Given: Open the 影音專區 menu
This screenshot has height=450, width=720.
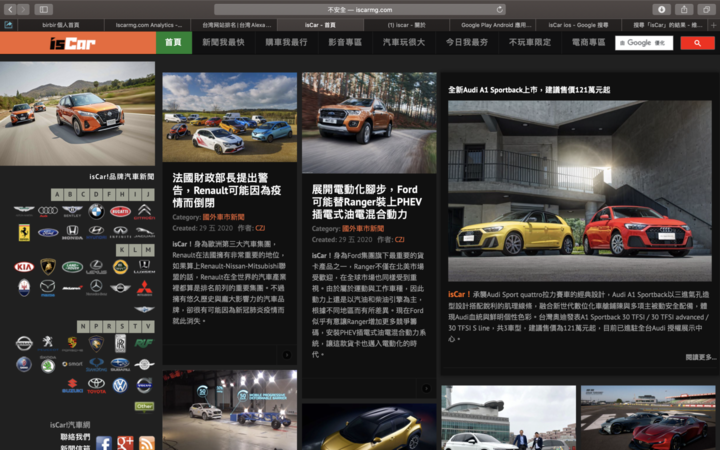Looking at the screenshot, I should coord(345,42).
